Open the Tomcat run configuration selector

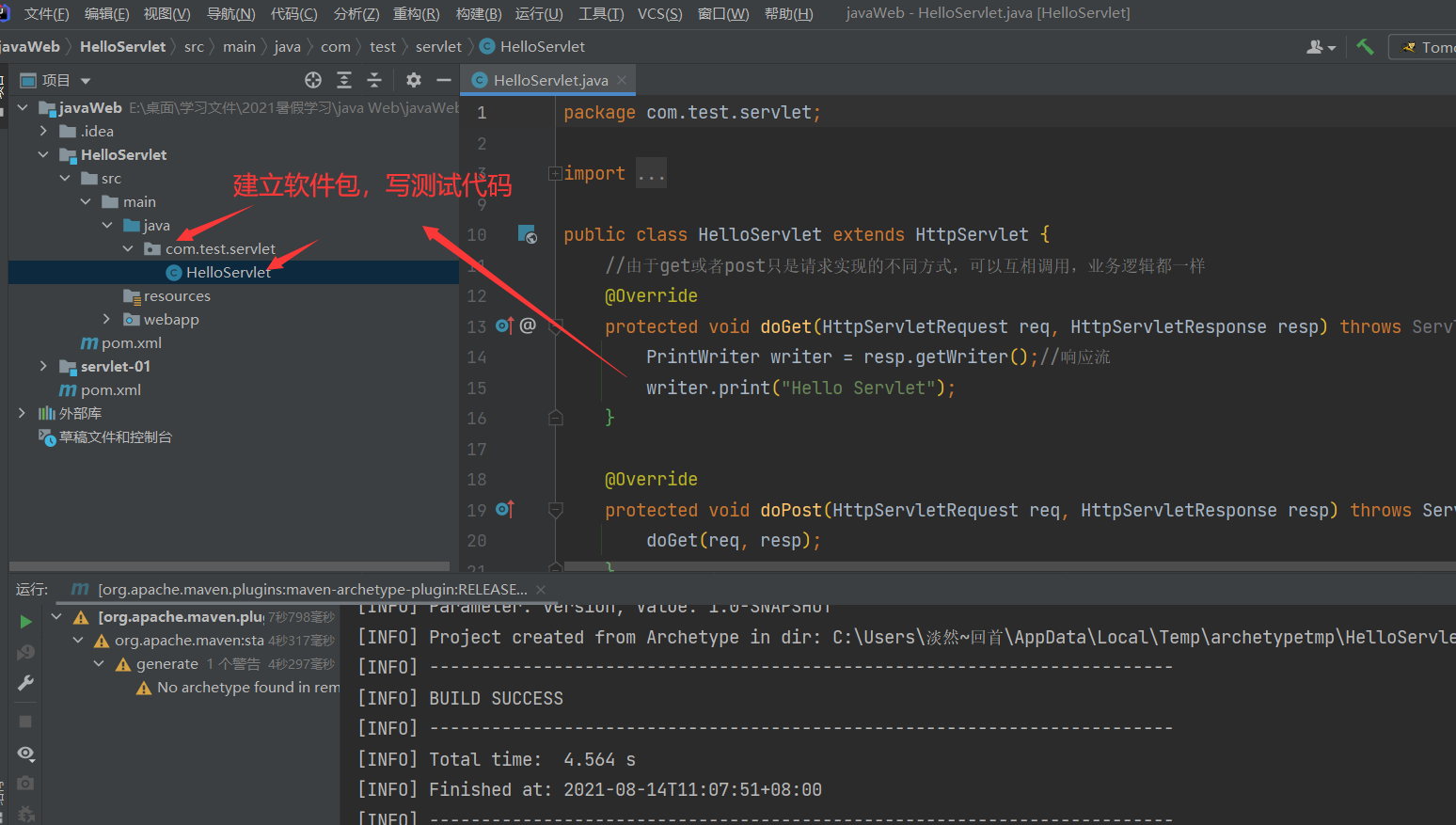pos(1425,47)
